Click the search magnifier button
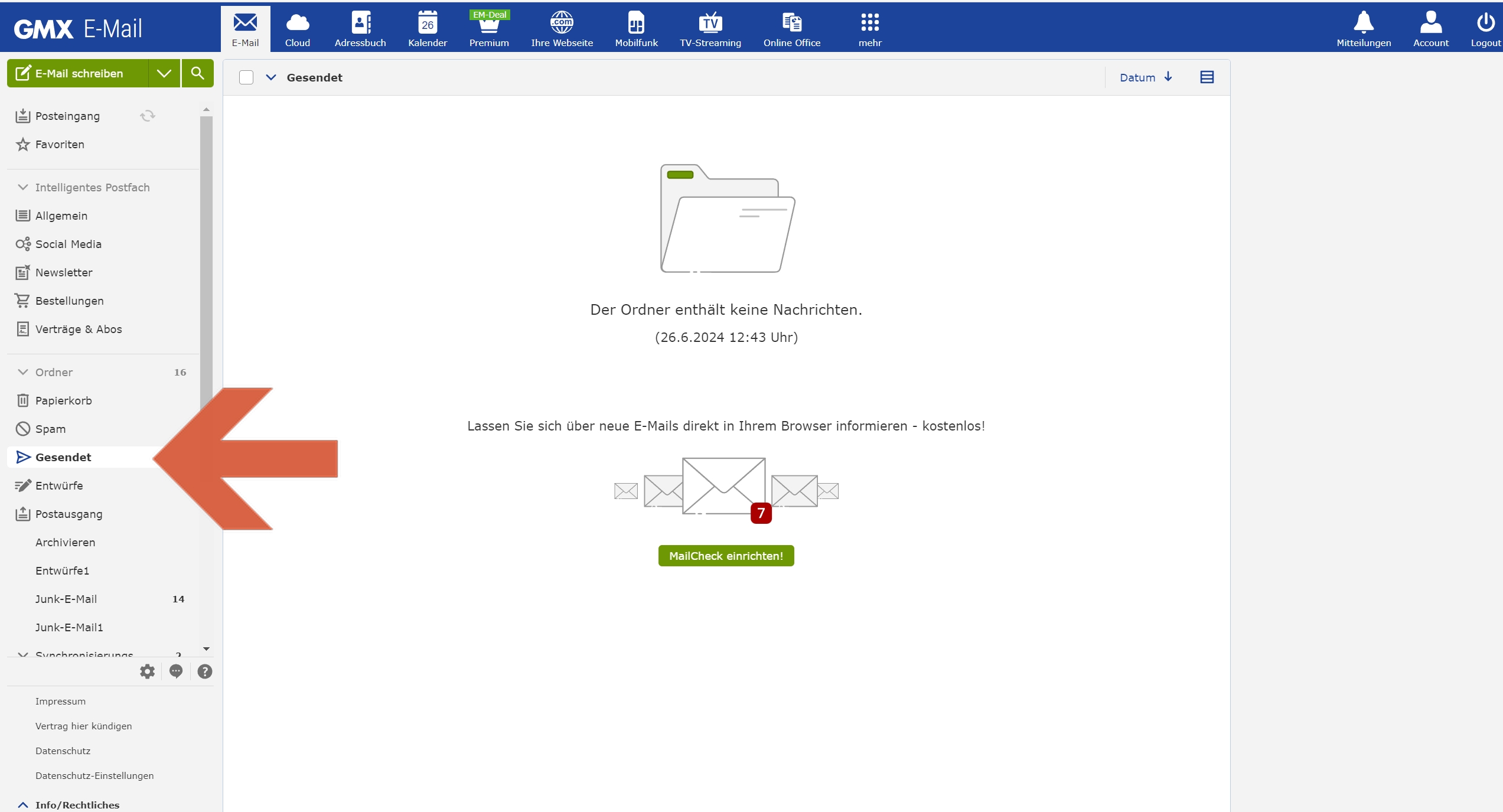Viewport: 1503px width, 812px height. 197,73
